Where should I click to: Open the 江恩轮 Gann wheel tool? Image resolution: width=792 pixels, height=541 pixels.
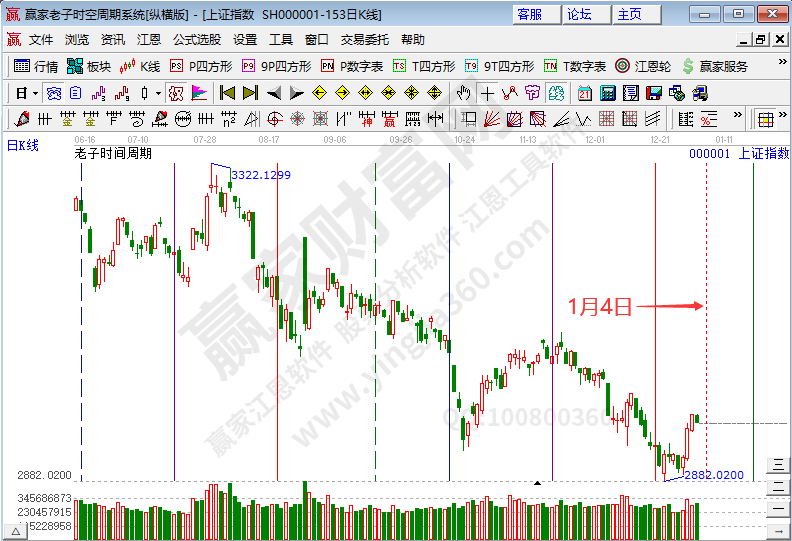[x=643, y=66]
